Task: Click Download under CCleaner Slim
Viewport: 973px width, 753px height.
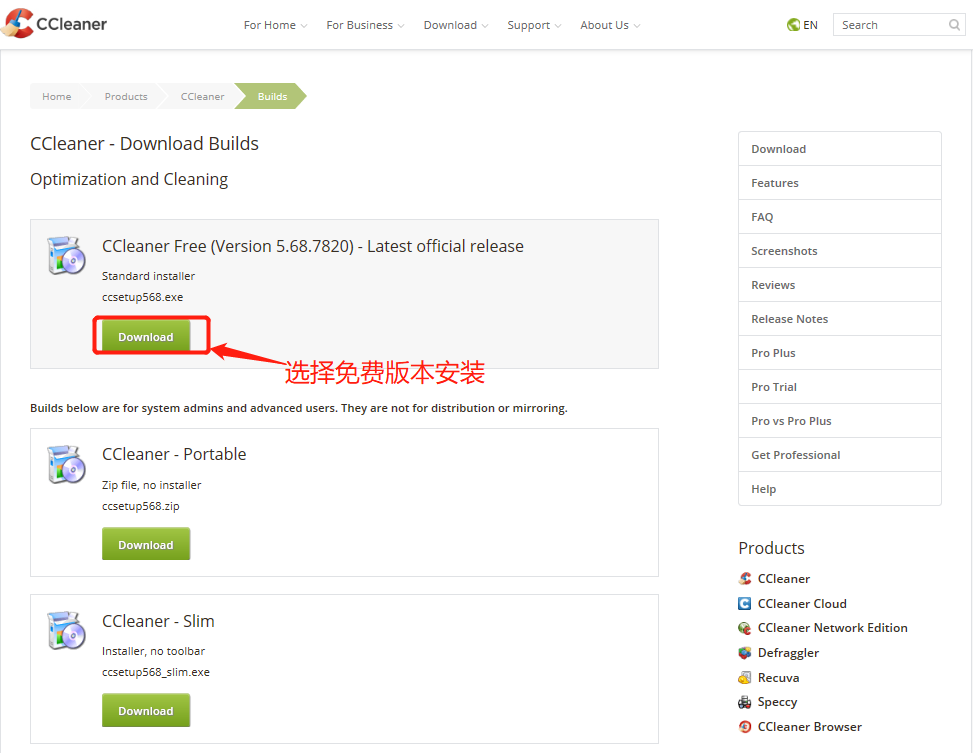Action: [x=146, y=710]
